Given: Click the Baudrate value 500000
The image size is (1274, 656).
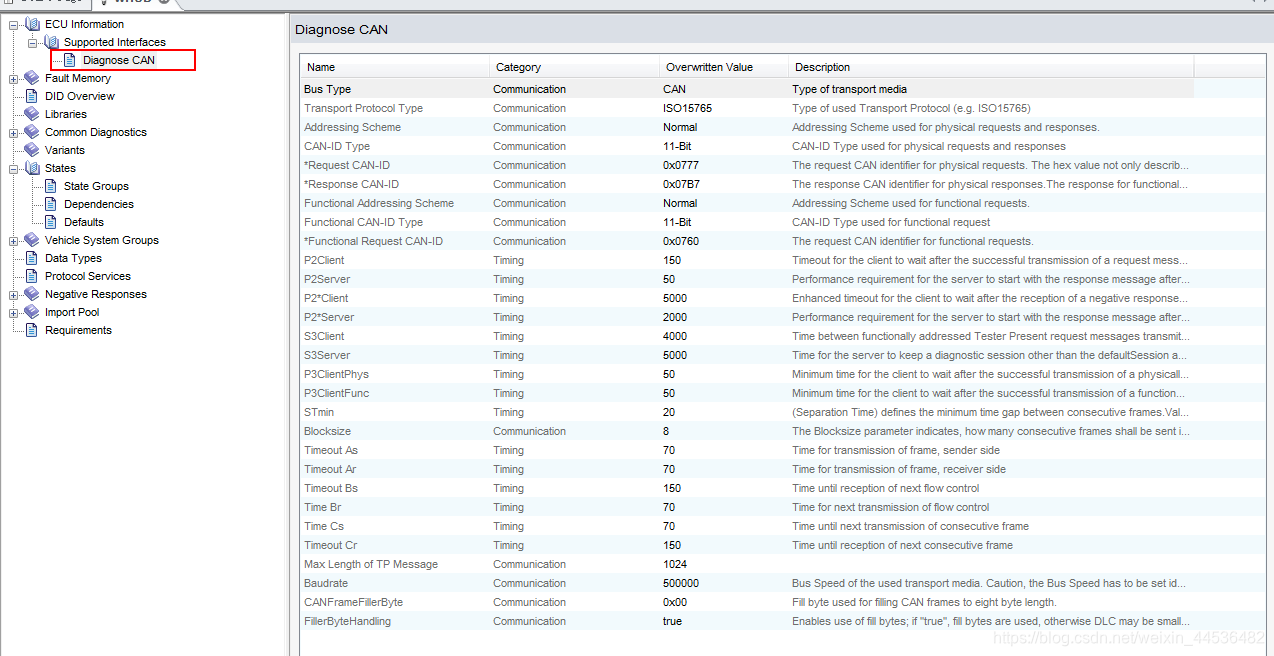Looking at the screenshot, I should pyautogui.click(x=681, y=583).
